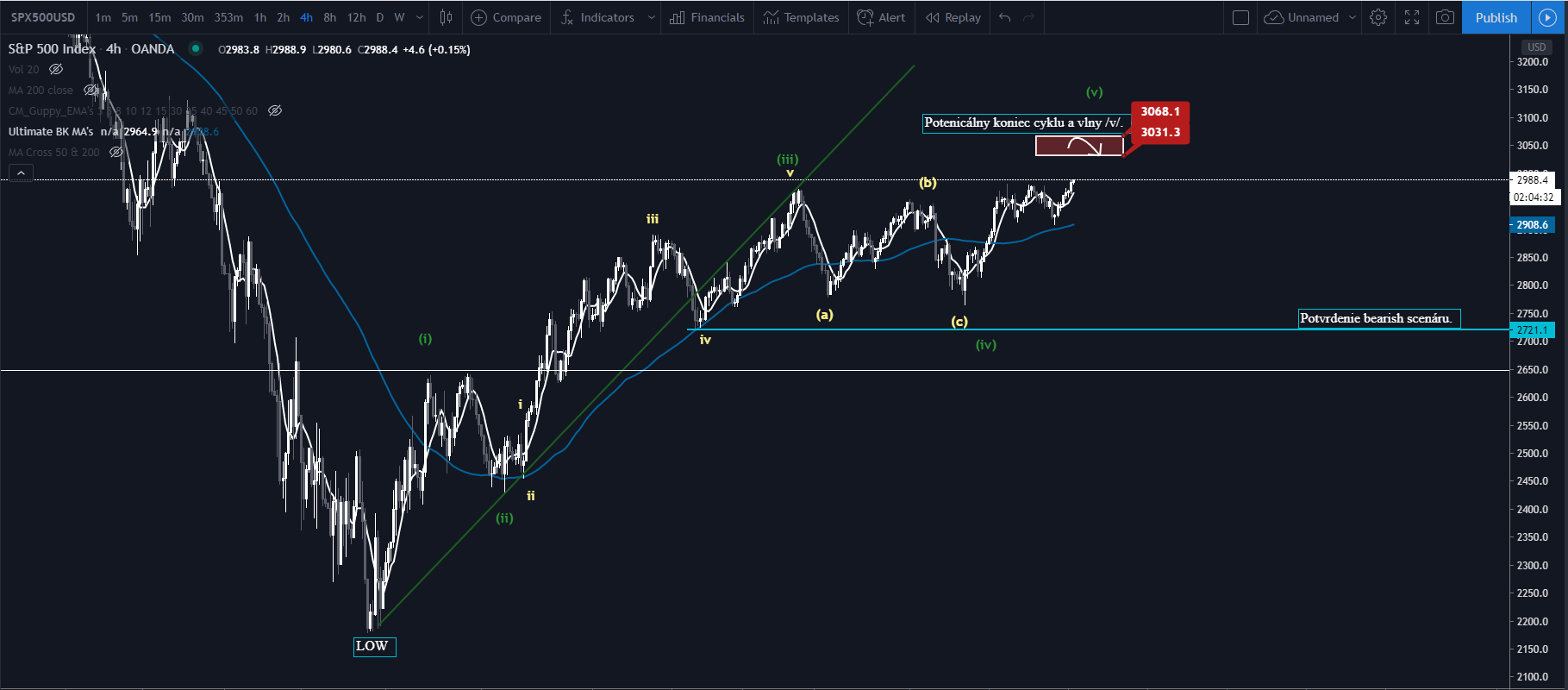Image resolution: width=1568 pixels, height=690 pixels.
Task: Collapse the indicator legend list
Action: [21, 173]
